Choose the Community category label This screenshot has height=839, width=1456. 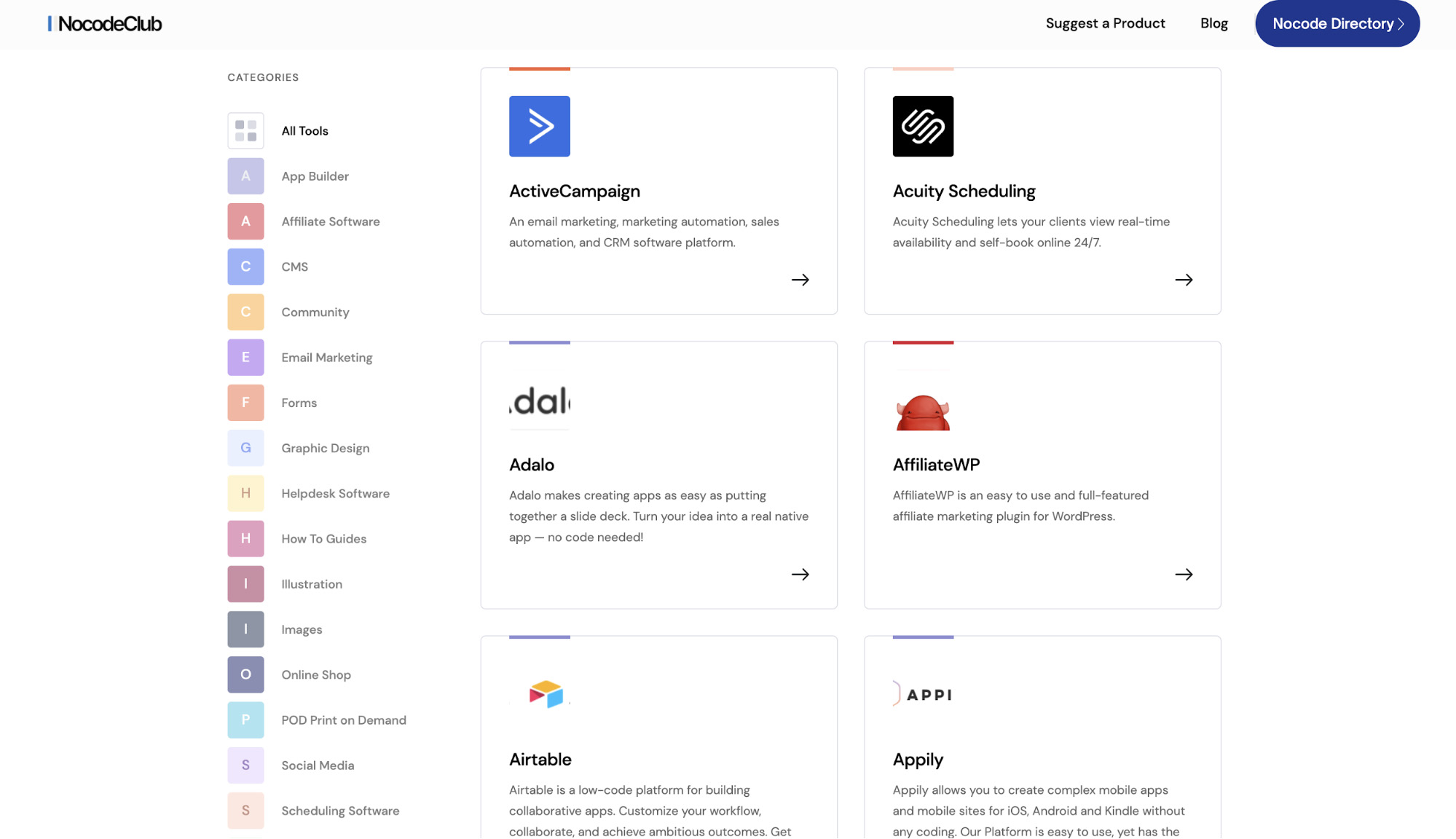(x=315, y=312)
